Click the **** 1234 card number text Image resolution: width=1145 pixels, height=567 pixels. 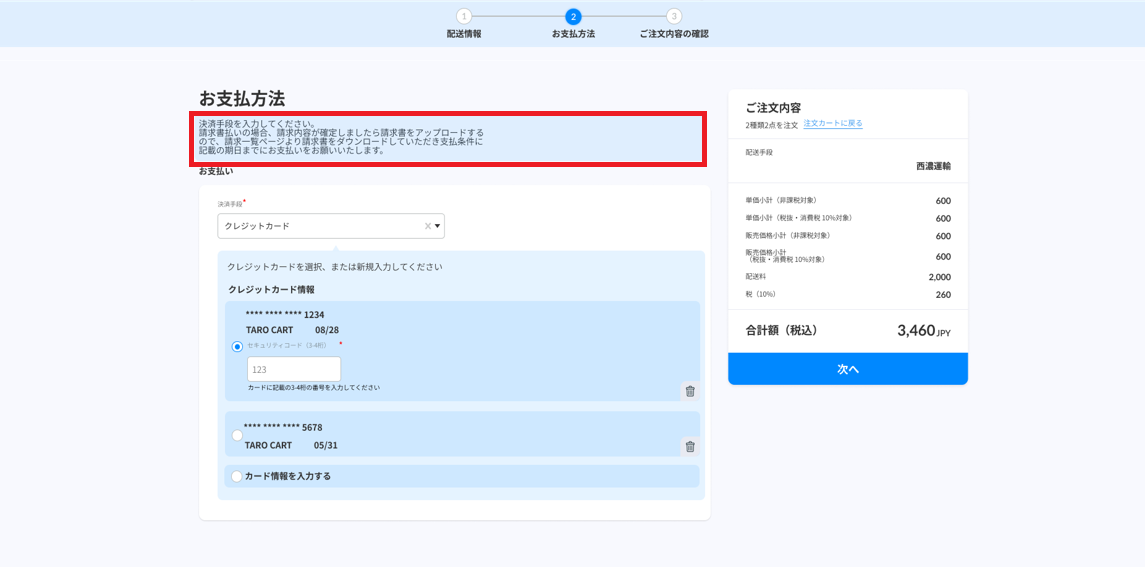pyautogui.click(x=285, y=314)
